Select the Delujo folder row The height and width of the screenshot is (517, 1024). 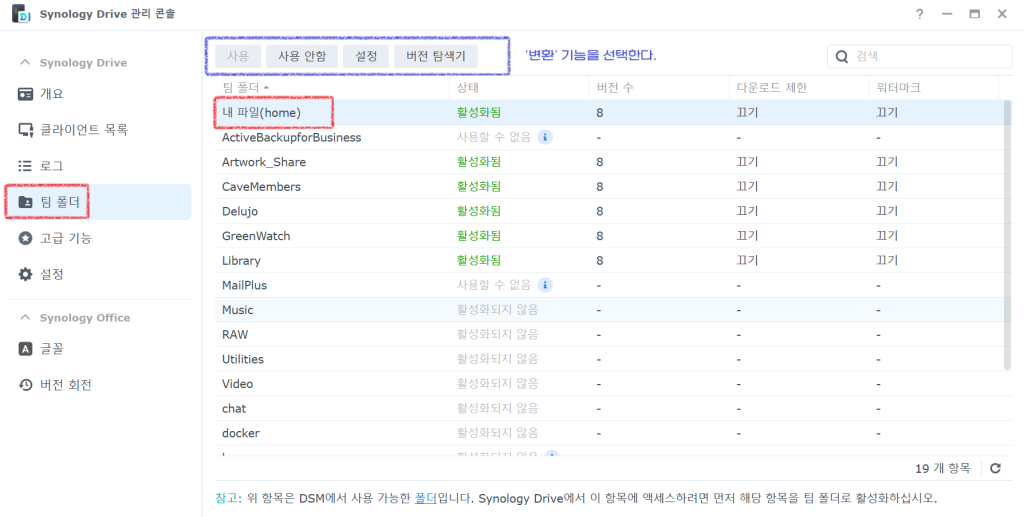click(x=609, y=211)
